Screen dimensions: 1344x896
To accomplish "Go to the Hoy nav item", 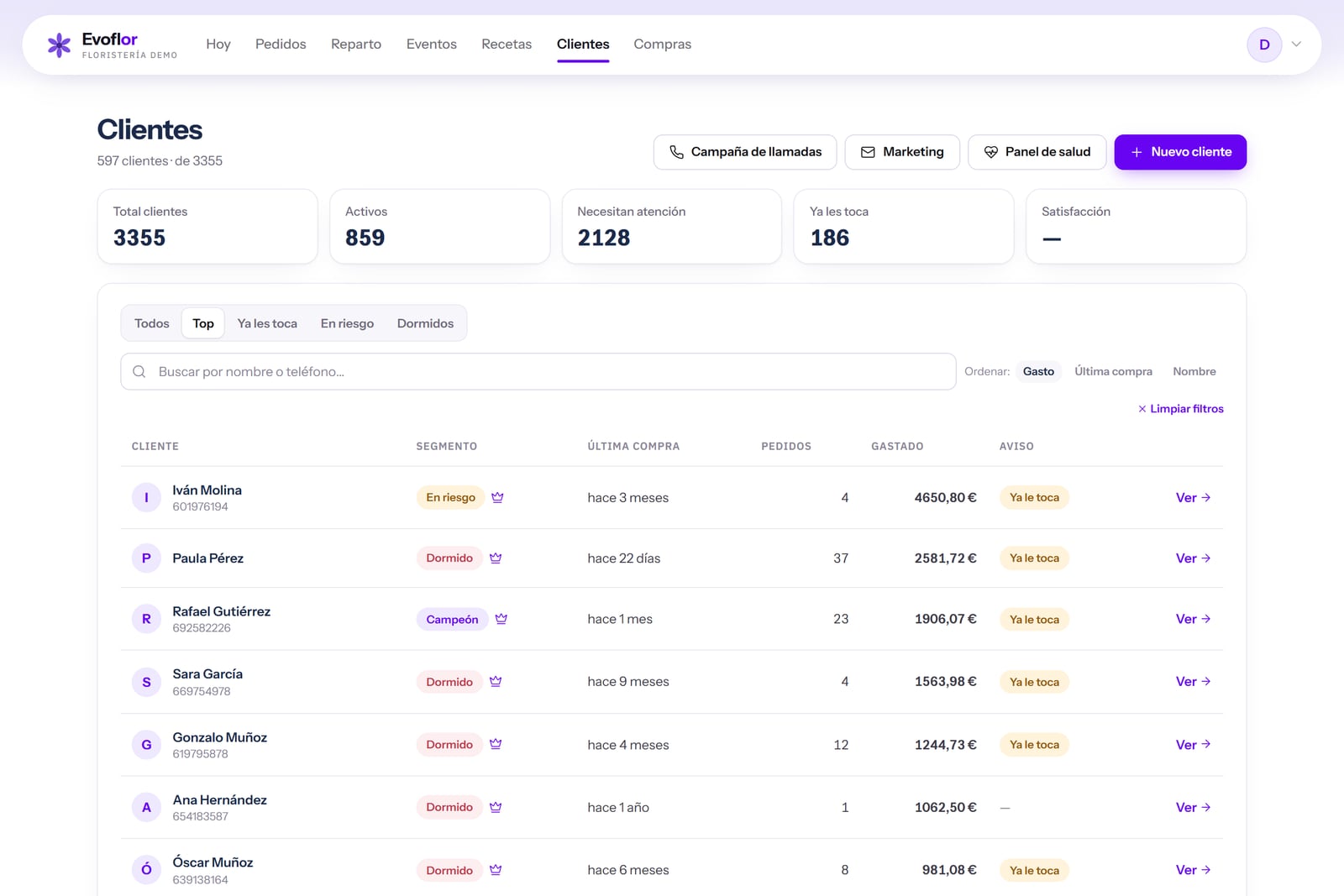I will tap(218, 44).
